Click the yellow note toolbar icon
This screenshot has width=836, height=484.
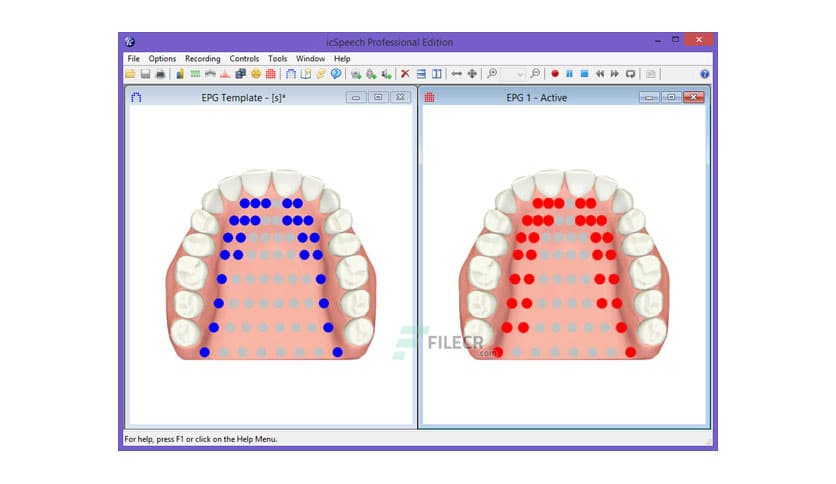pyautogui.click(x=320, y=74)
